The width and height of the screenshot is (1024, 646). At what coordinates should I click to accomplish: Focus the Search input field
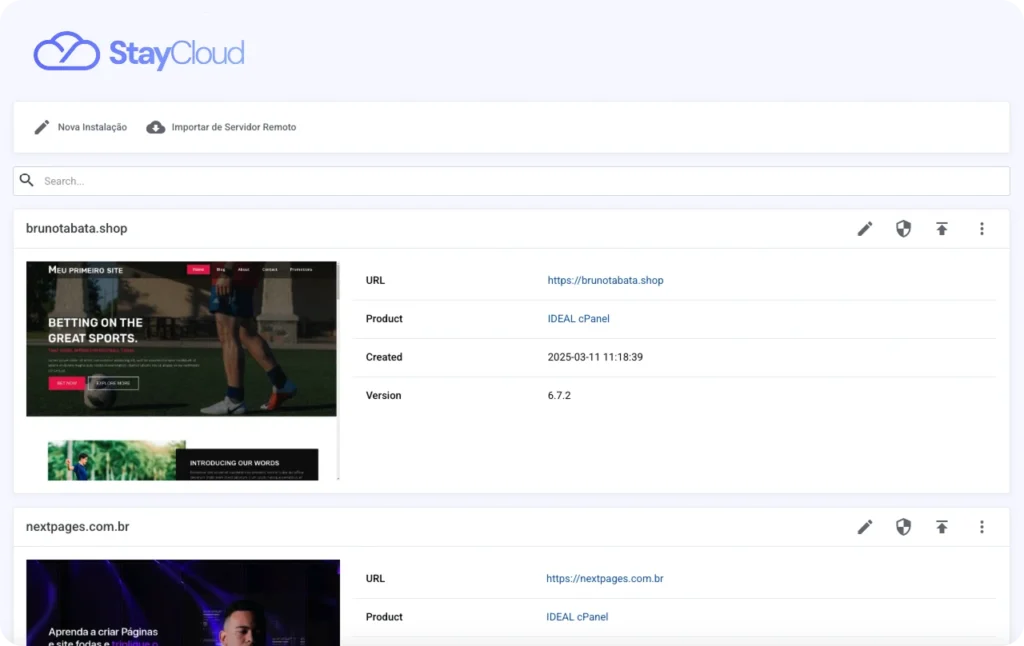point(511,181)
